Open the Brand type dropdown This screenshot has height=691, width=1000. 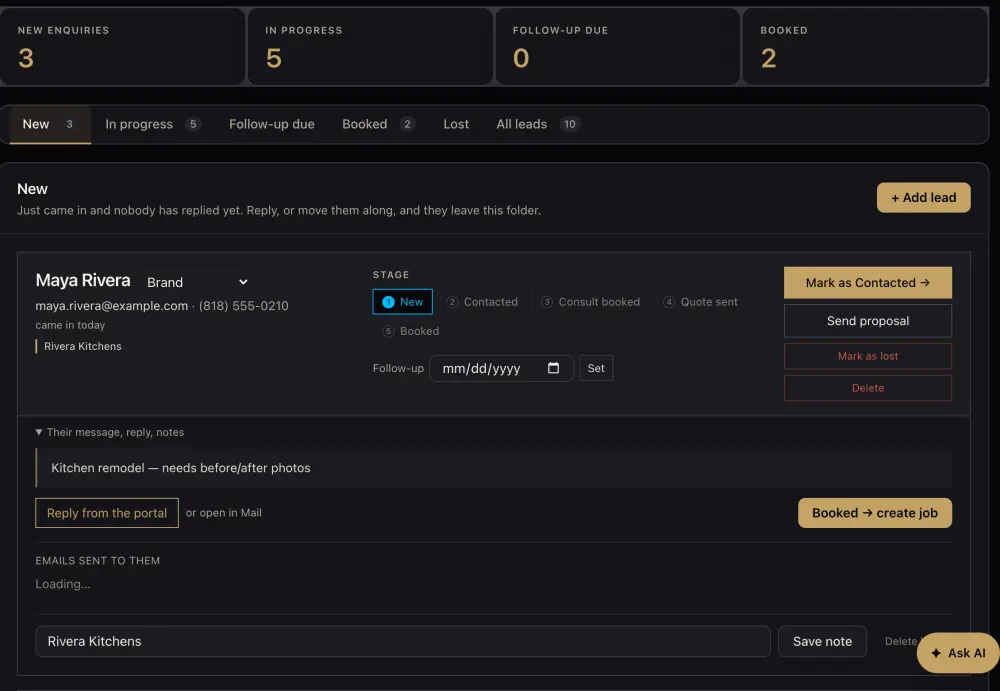[197, 282]
